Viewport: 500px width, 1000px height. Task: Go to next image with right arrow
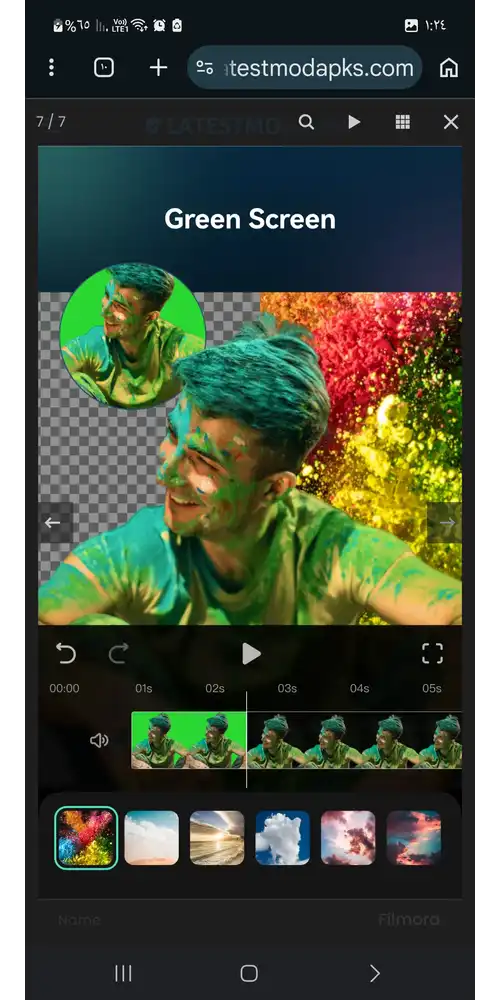(x=446, y=523)
